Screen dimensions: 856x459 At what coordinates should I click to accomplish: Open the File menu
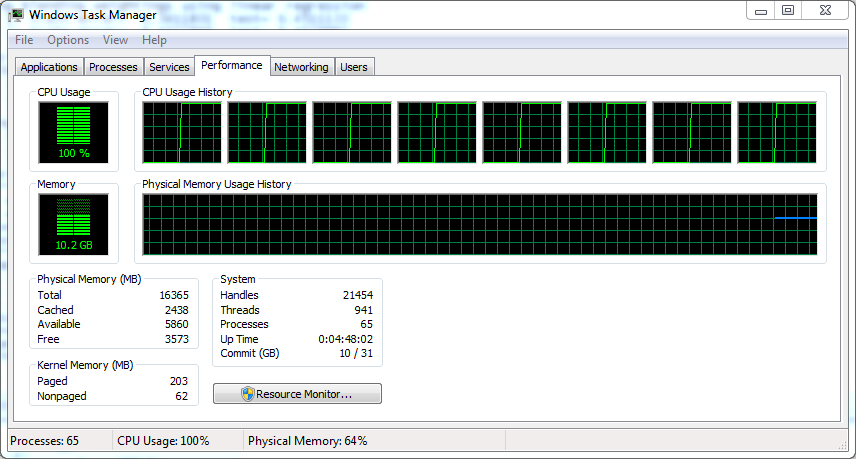(x=24, y=40)
